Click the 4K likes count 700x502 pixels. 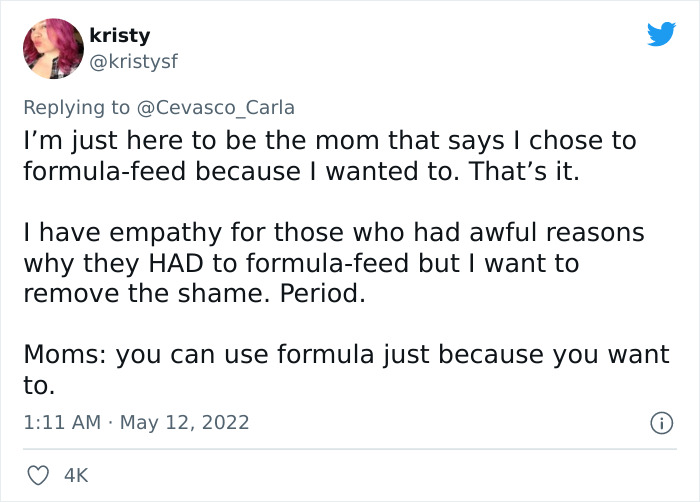(76, 476)
